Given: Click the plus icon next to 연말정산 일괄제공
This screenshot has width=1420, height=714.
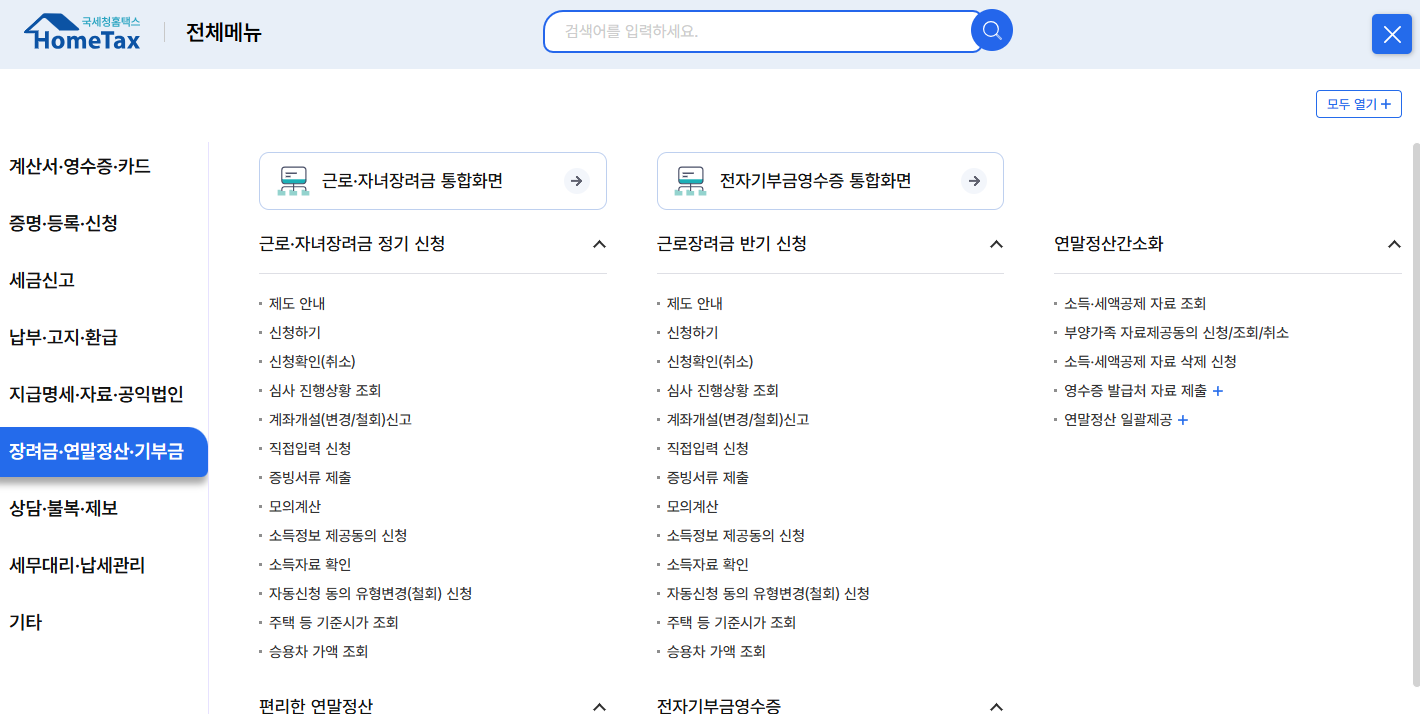Looking at the screenshot, I should [1183, 421].
